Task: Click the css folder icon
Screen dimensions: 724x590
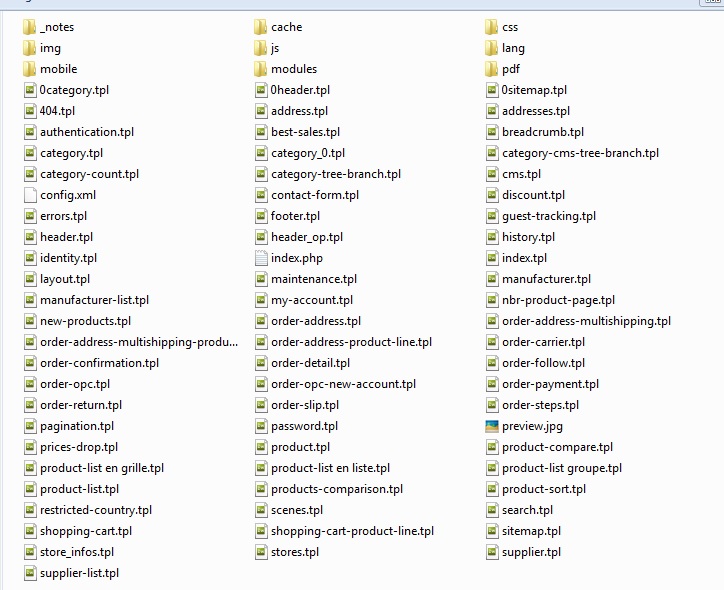Action: pos(492,27)
